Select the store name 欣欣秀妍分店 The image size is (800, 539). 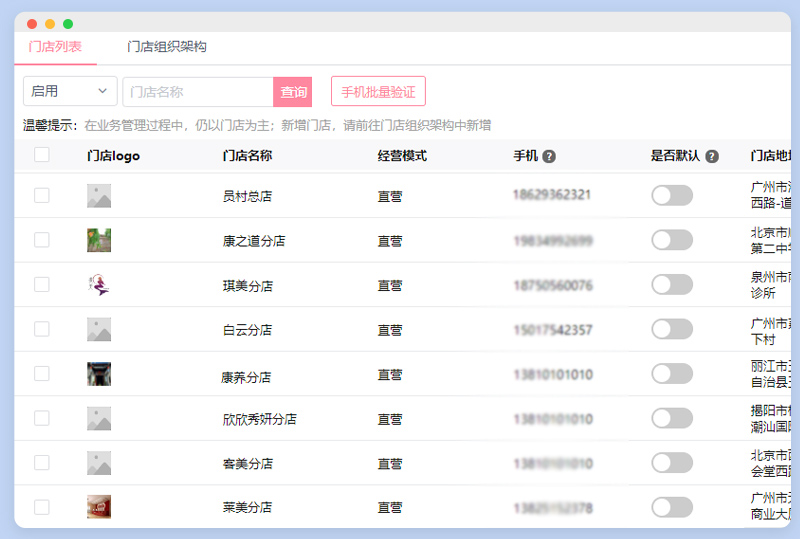260,420
